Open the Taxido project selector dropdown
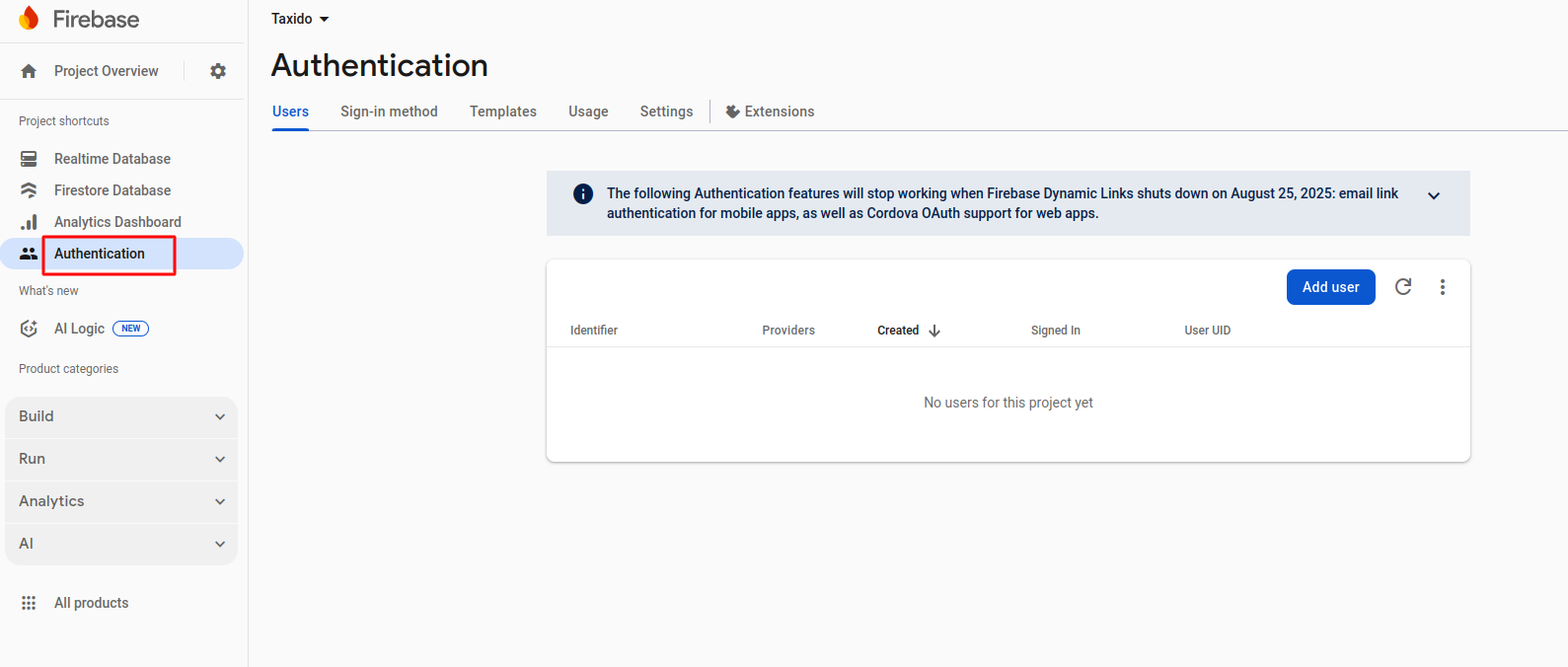 coord(300,19)
